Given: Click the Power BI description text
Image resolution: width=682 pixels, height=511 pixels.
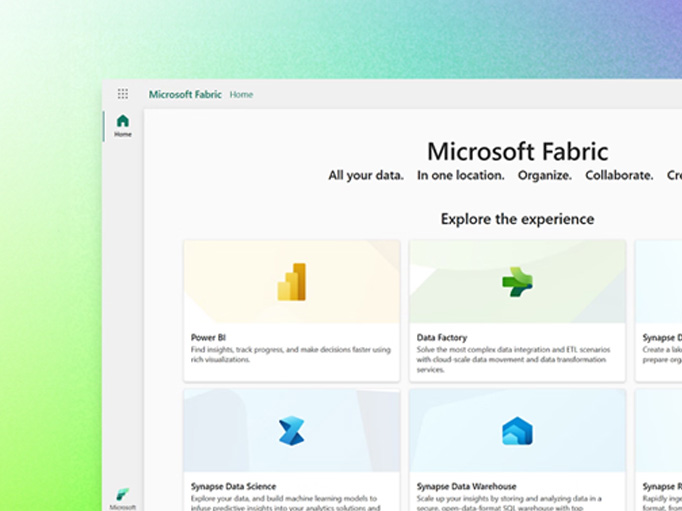Looking at the screenshot, I should (x=291, y=354).
